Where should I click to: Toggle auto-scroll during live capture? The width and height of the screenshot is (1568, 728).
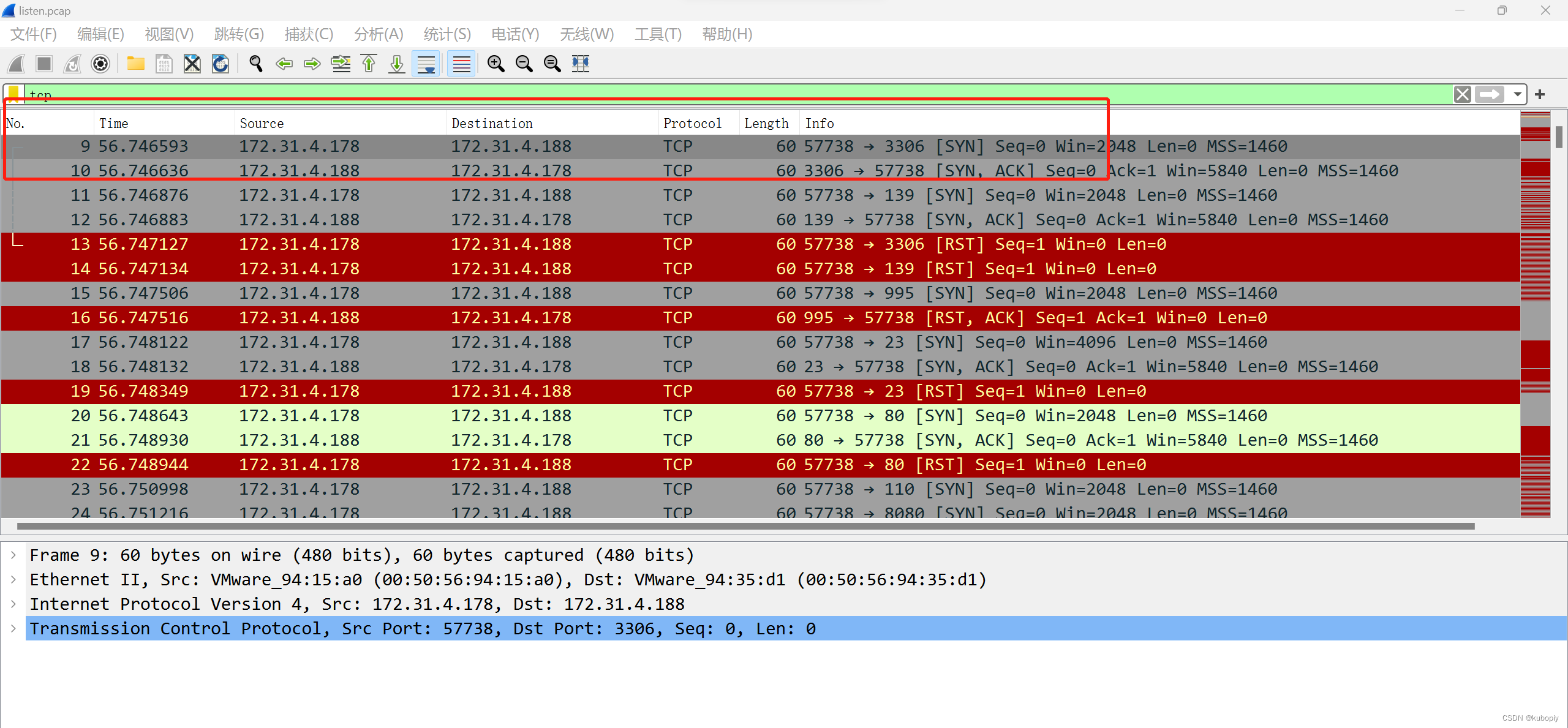[x=426, y=64]
